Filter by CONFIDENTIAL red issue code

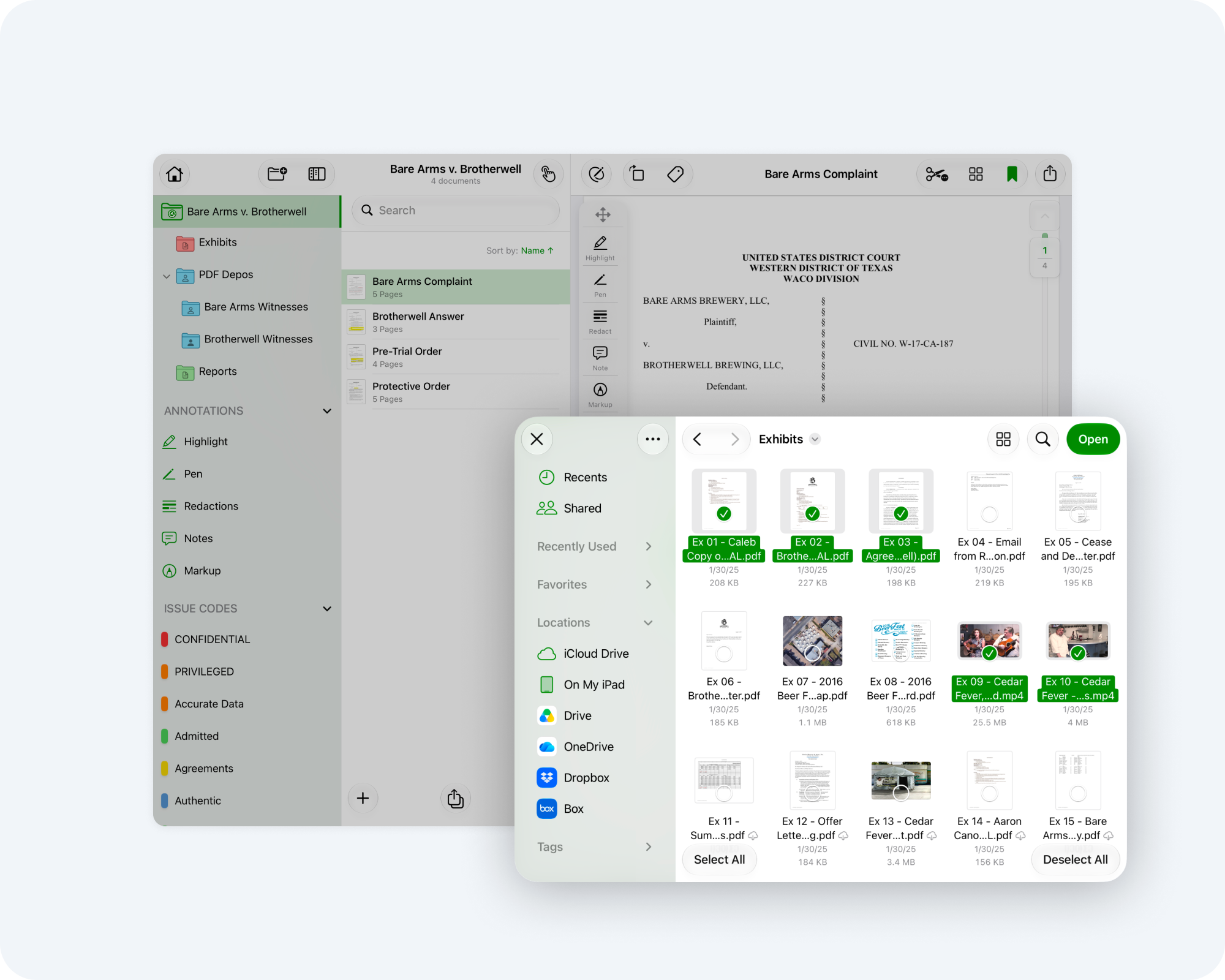click(x=206, y=639)
